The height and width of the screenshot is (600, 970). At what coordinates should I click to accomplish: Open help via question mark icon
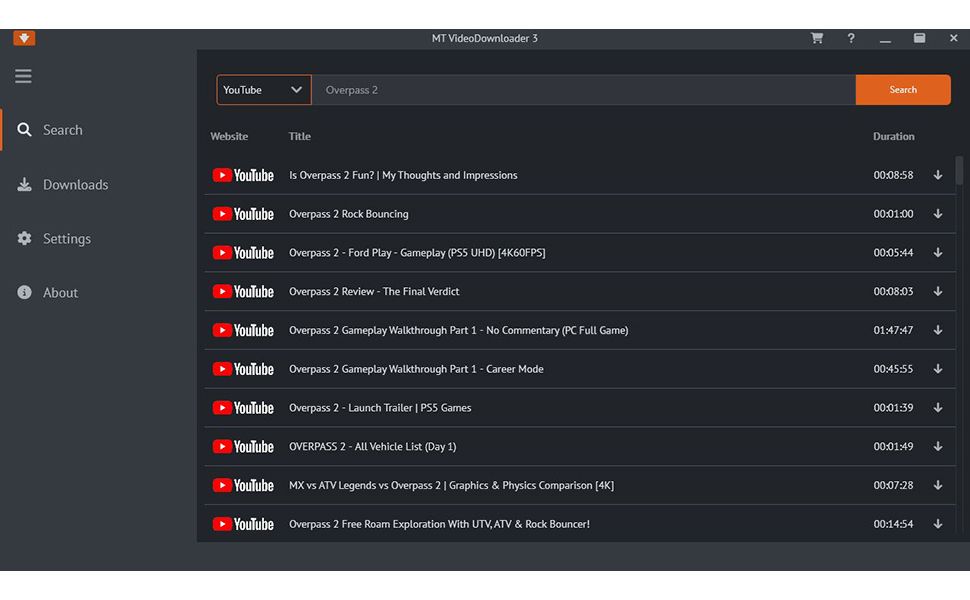pyautogui.click(x=851, y=38)
